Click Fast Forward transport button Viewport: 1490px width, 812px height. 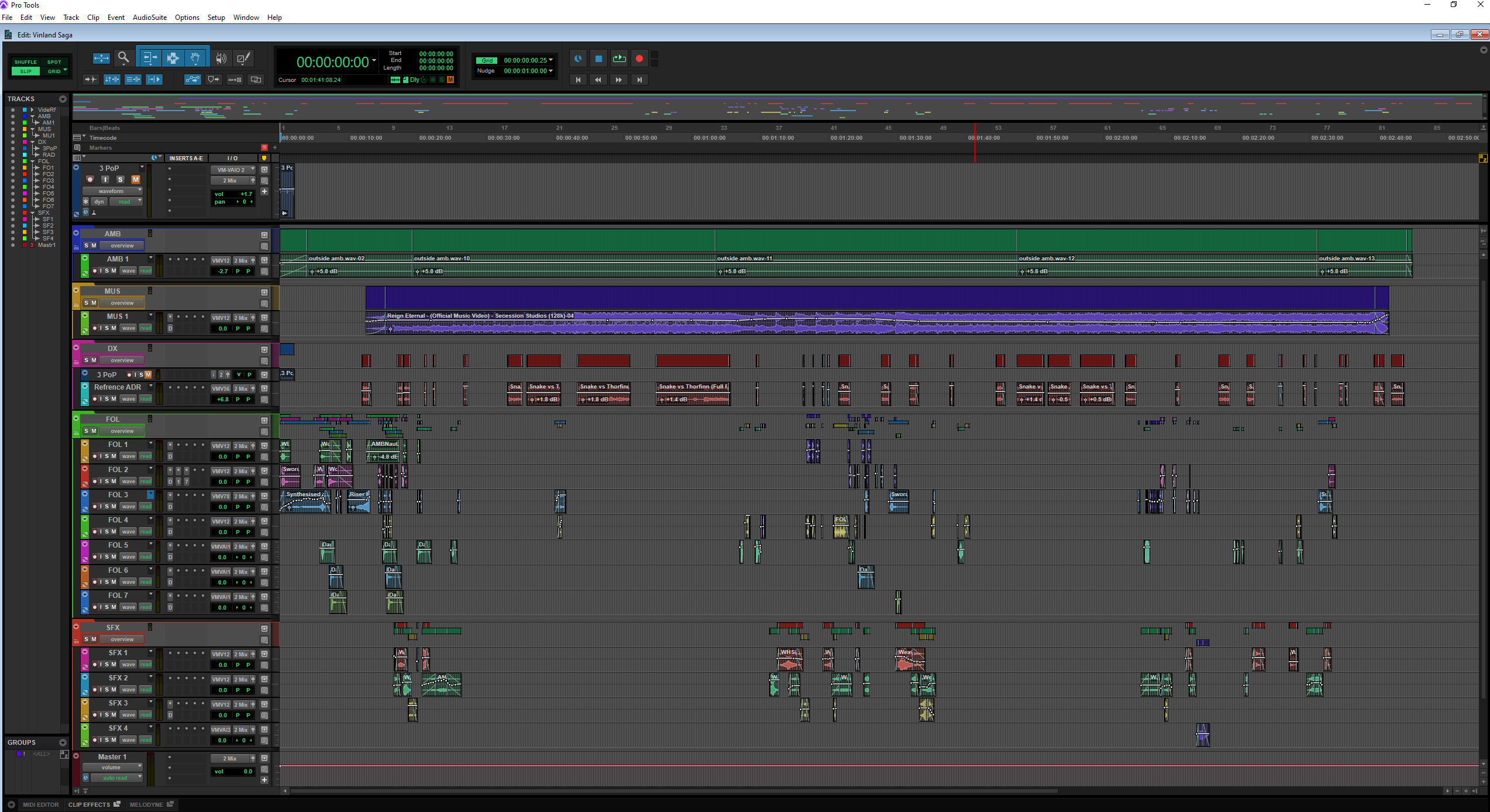[x=618, y=80]
